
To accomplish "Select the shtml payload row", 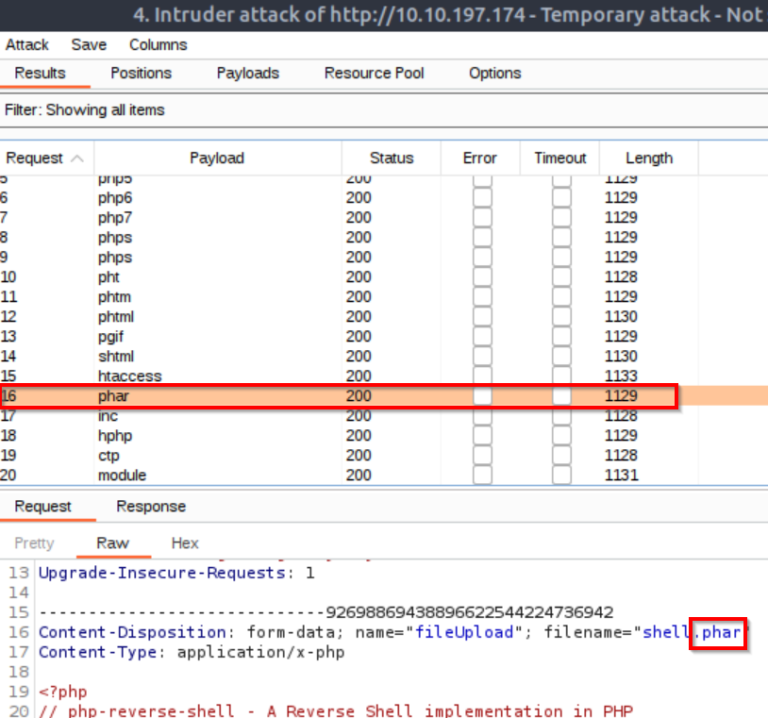I will tap(384, 357).
